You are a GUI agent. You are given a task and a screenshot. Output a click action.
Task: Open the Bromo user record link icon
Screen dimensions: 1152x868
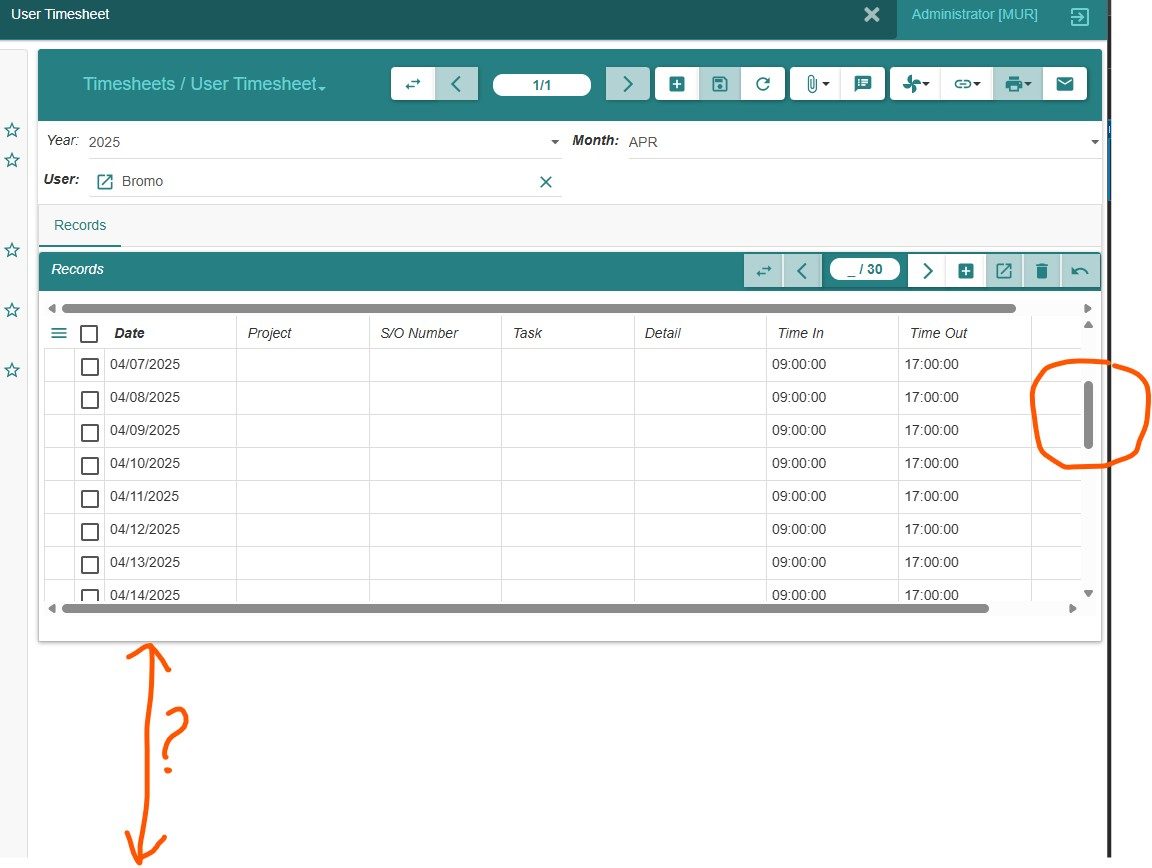tap(105, 182)
